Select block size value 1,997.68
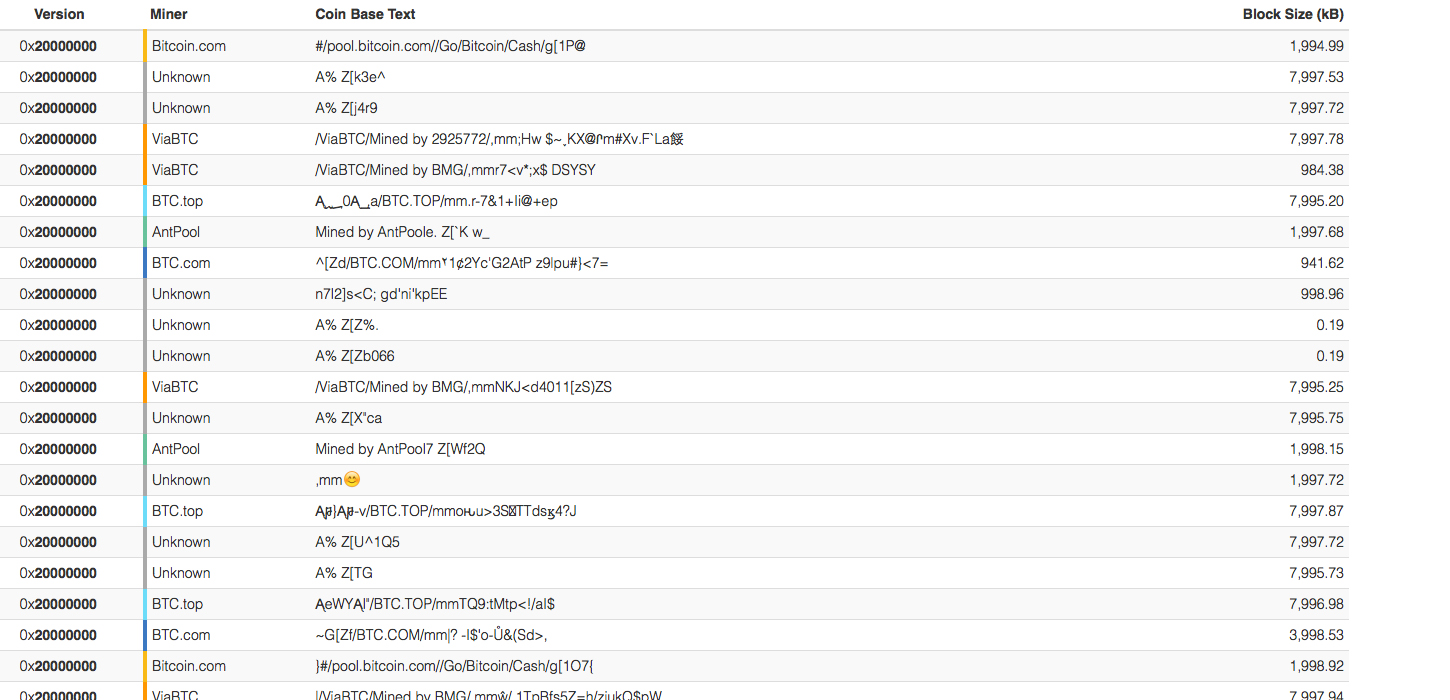Image resolution: width=1450 pixels, height=700 pixels. 1316,232
